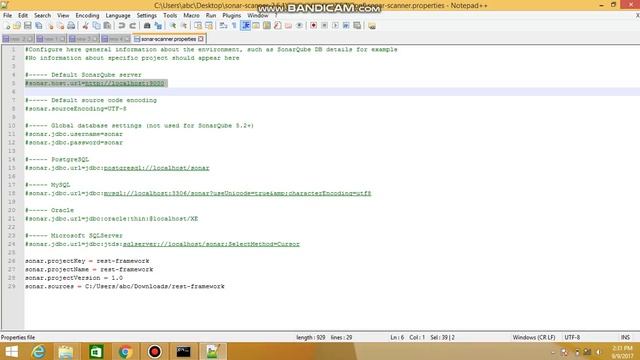The width and height of the screenshot is (640, 360).
Task: Toggle synchronized horizontal scrolling
Action: 209,26
